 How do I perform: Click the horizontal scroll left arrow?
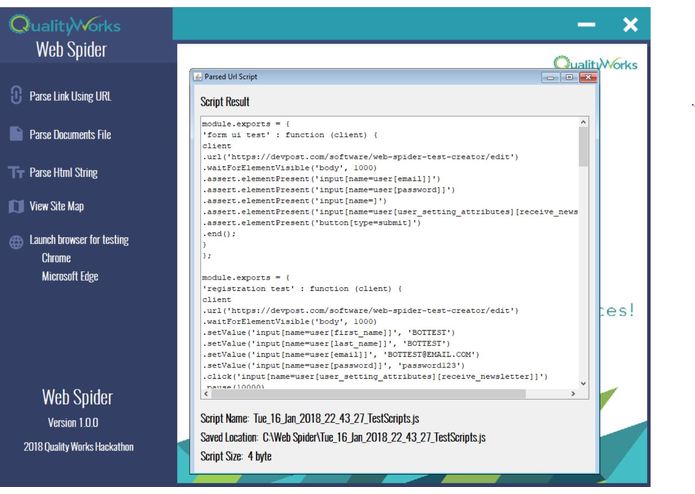coord(206,393)
